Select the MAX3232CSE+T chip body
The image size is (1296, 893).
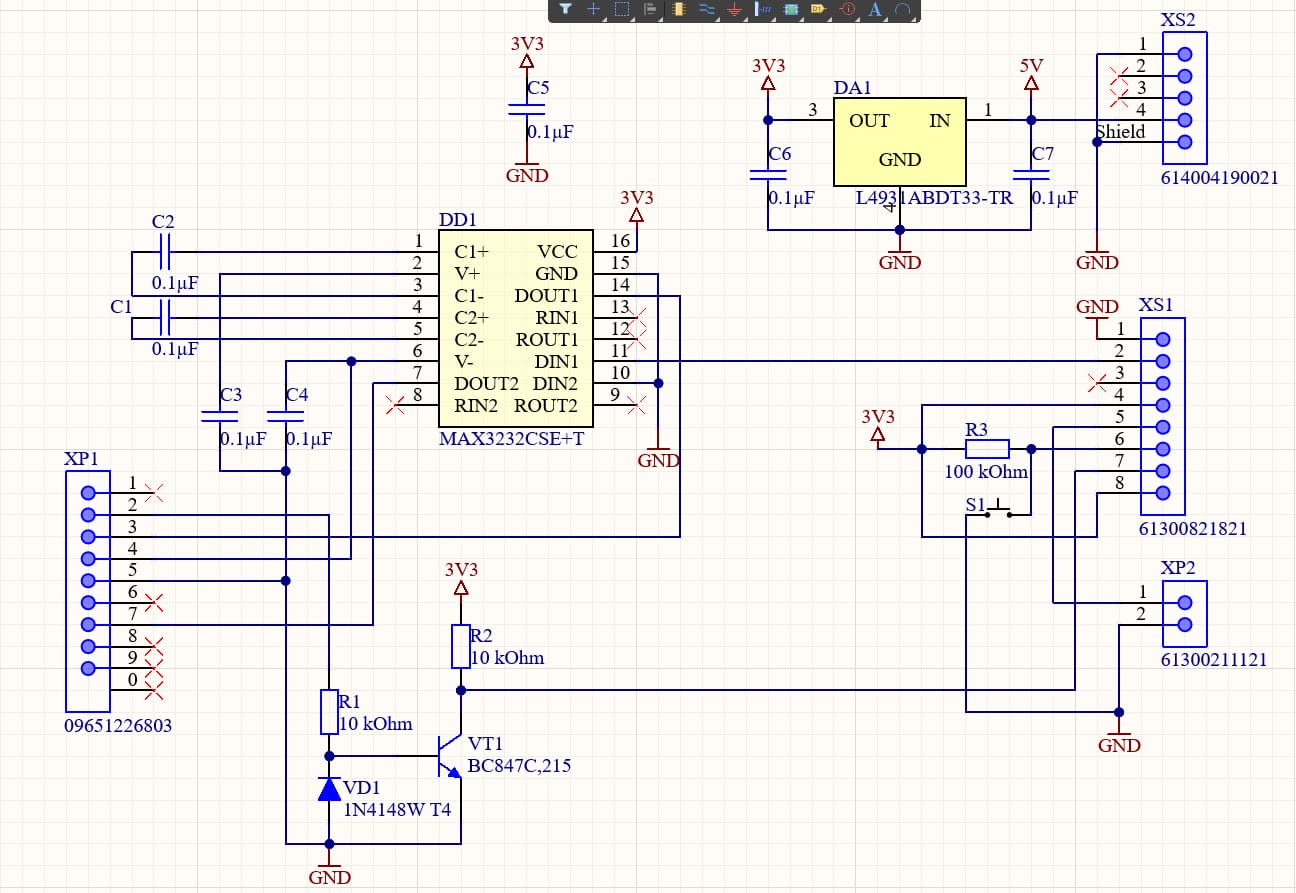click(515, 329)
